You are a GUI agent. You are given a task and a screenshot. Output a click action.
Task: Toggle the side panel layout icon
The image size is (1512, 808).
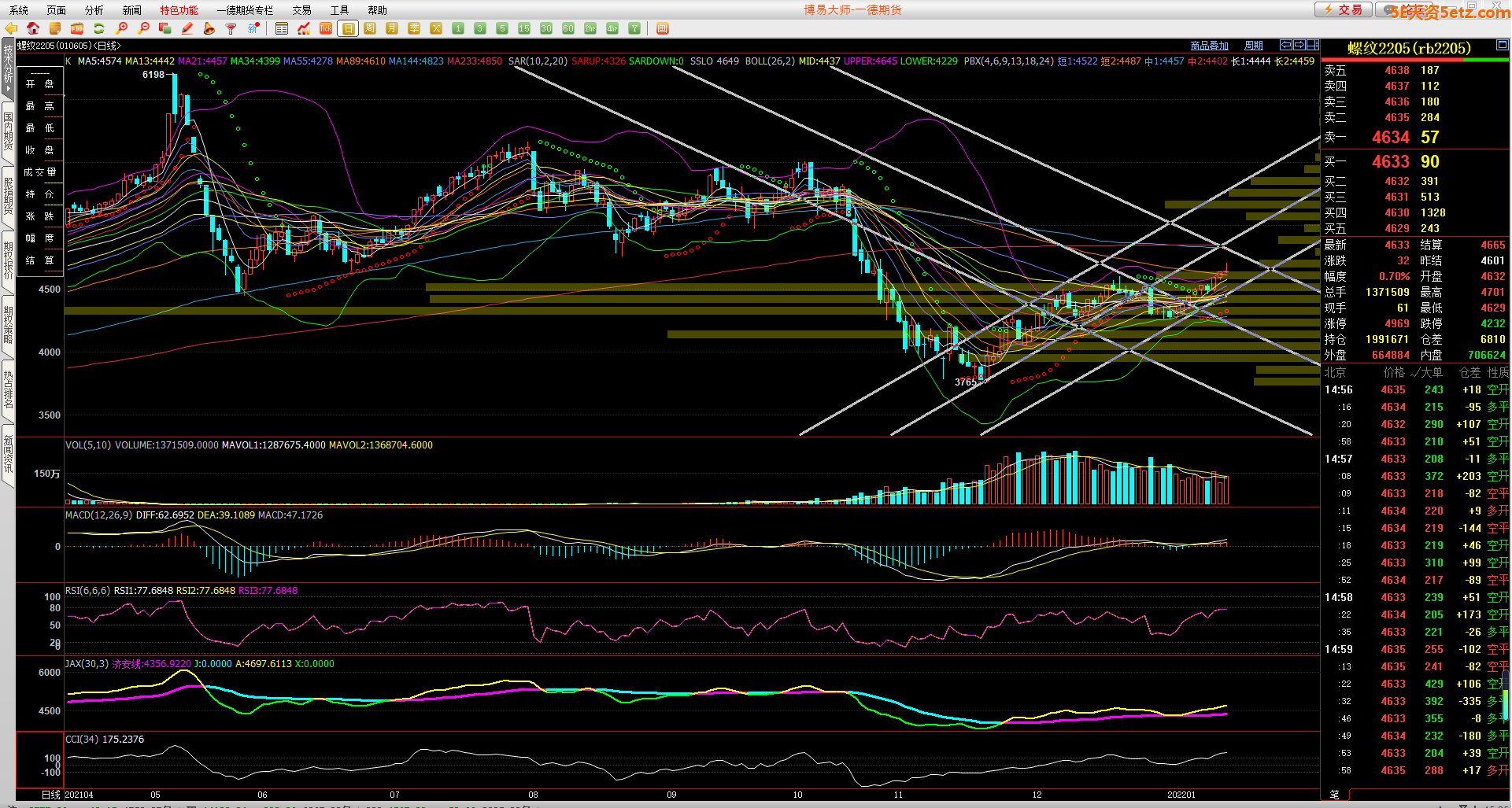coord(1313,45)
